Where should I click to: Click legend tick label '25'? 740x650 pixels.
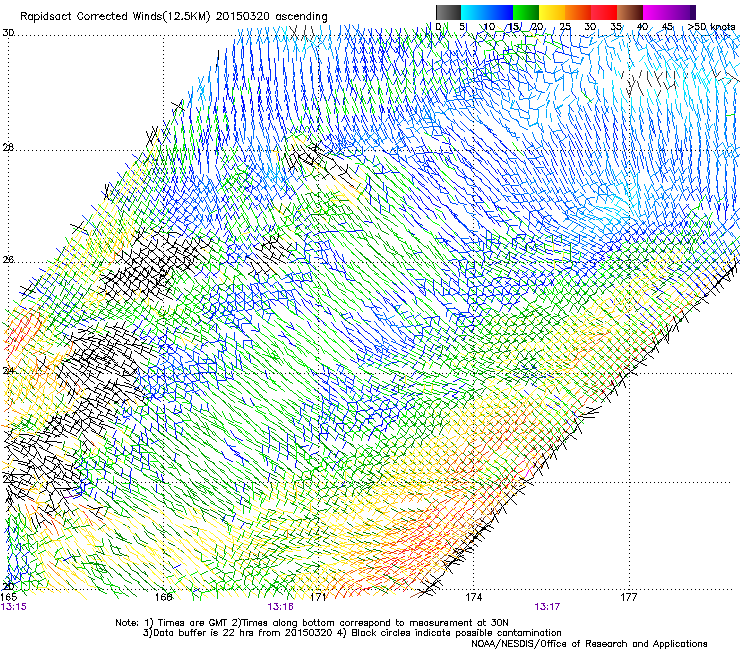565,27
